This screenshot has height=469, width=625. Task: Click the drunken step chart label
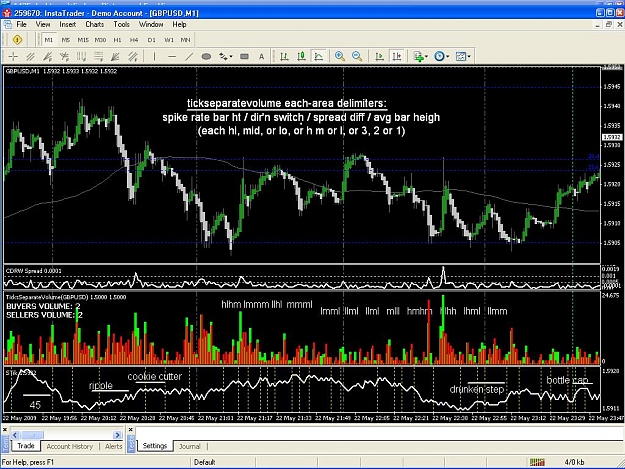click(477, 389)
